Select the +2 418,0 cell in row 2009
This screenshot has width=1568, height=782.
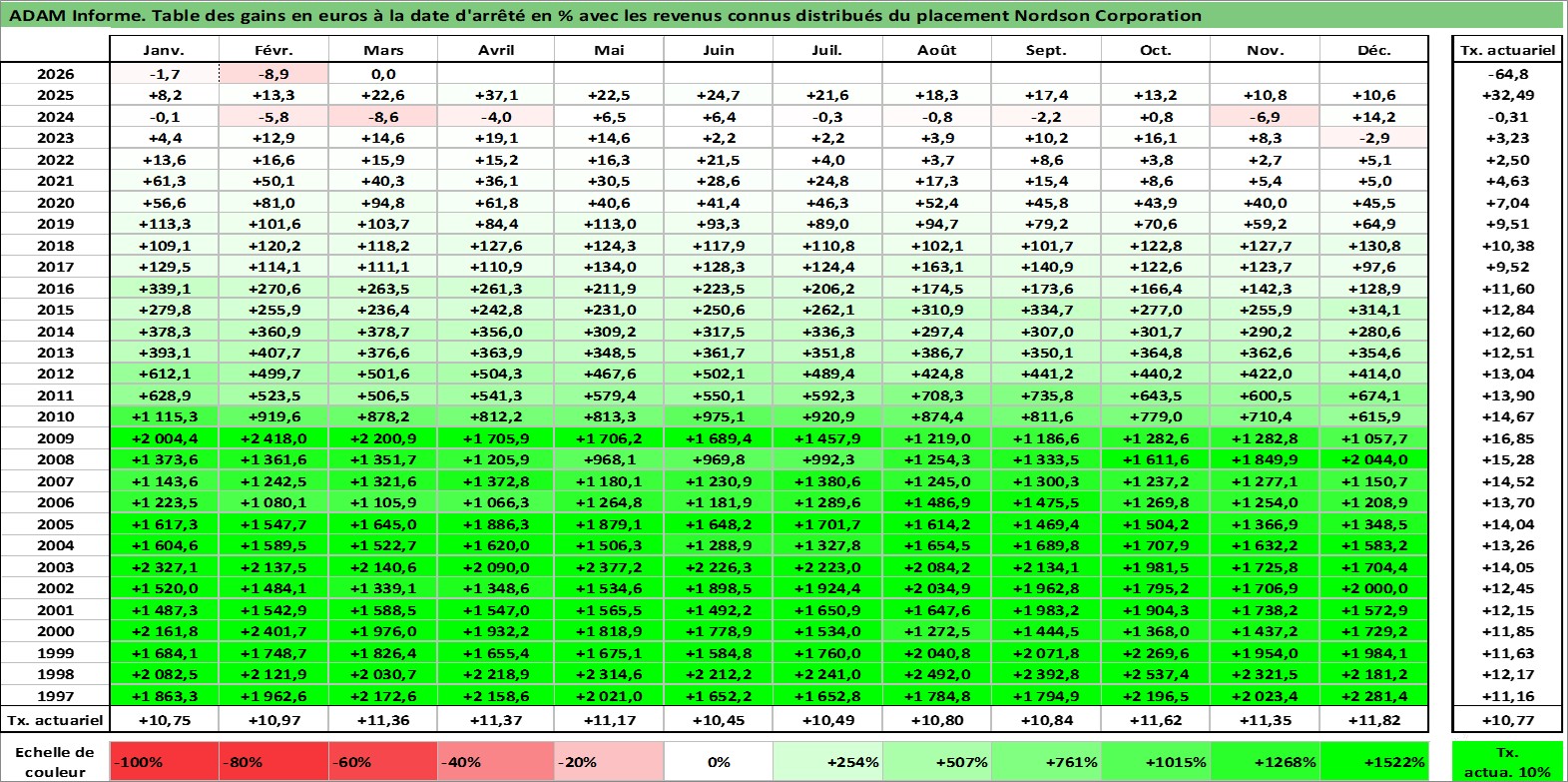(x=273, y=438)
